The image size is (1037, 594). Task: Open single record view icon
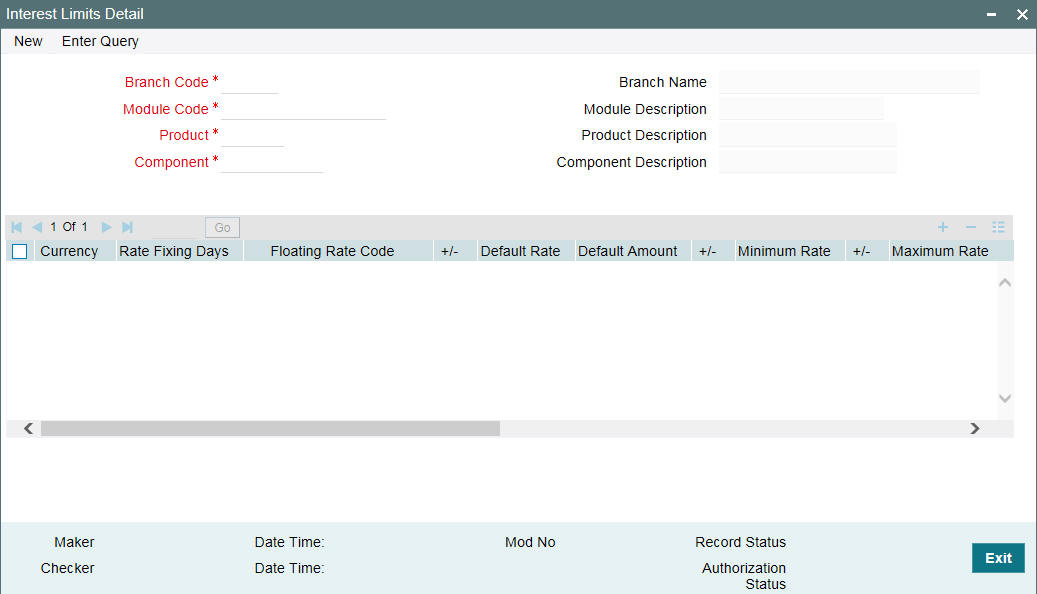tap(998, 227)
